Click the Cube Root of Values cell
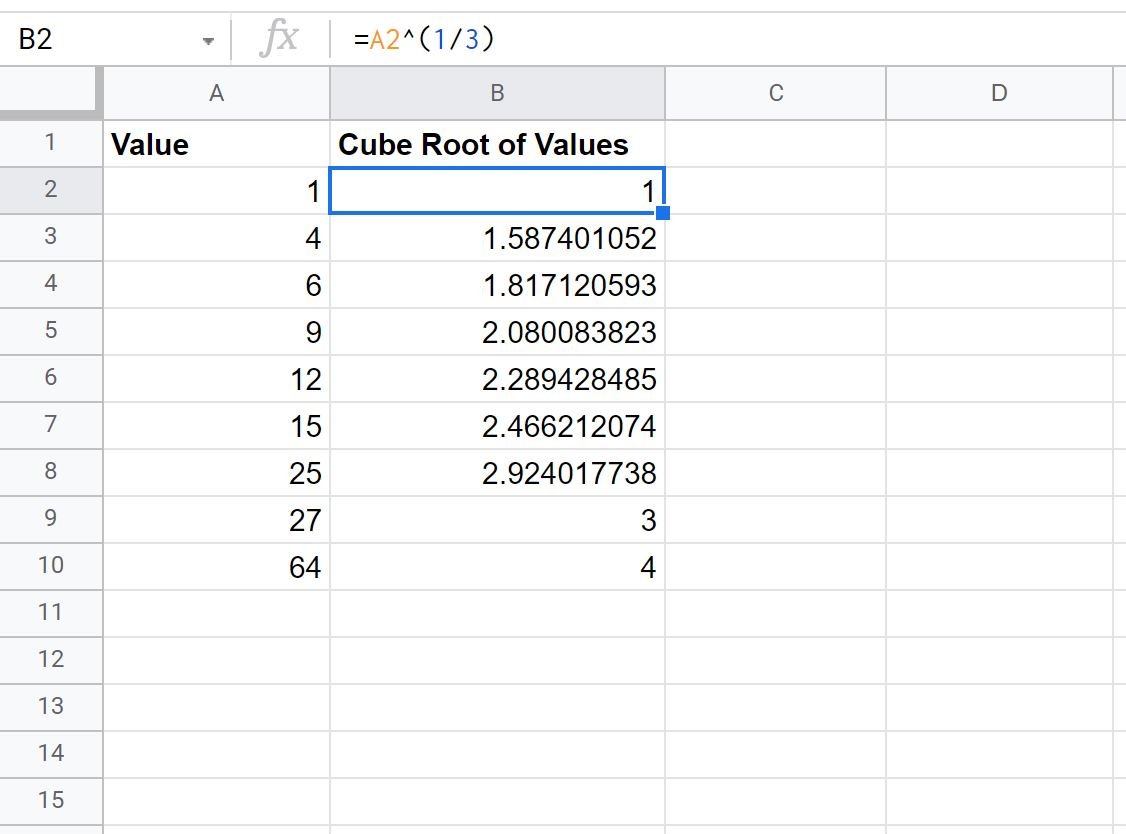Screen dimensions: 1126x834 tap(497, 144)
